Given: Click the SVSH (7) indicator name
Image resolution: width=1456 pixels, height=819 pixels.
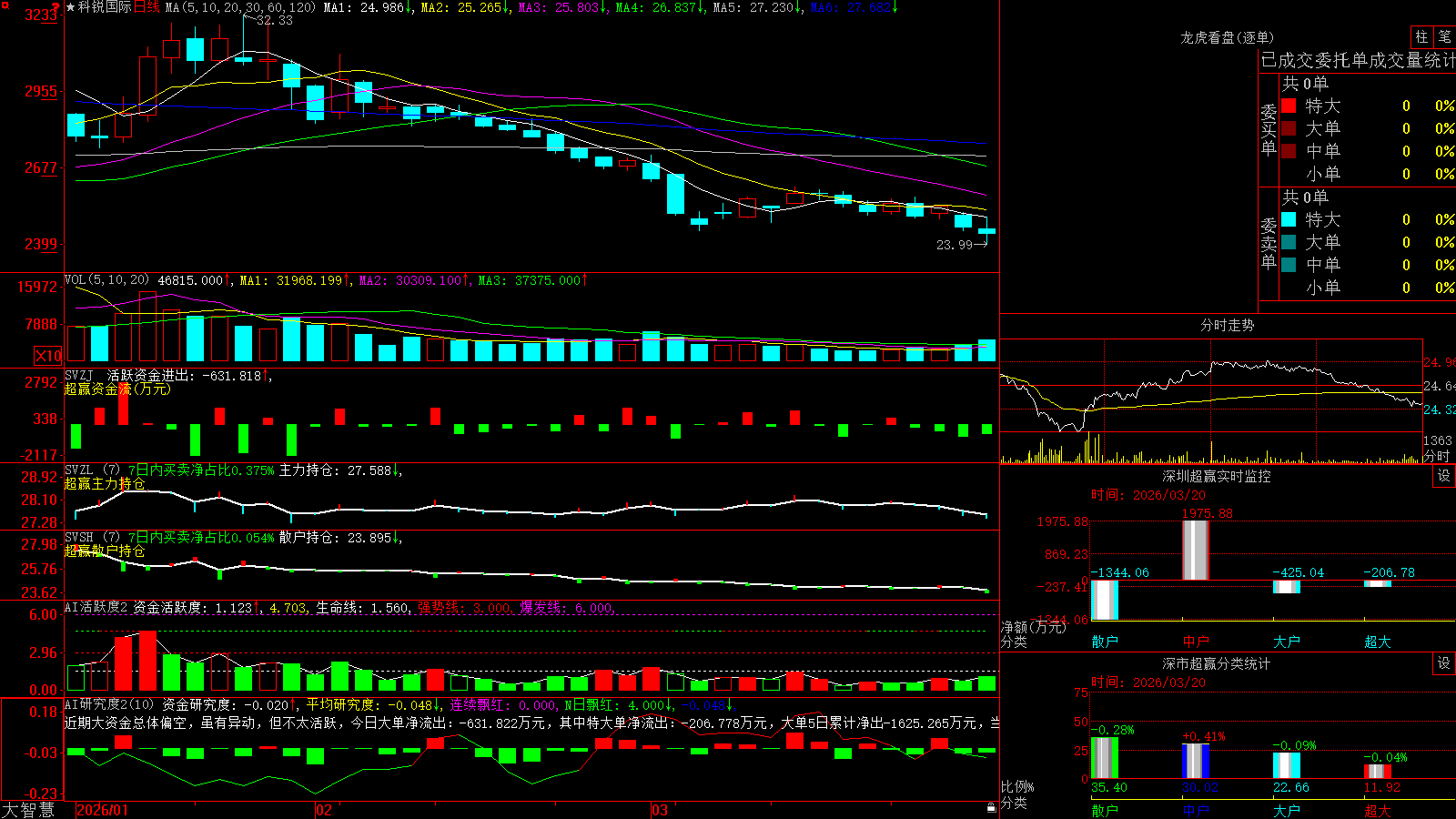Looking at the screenshot, I should coord(92,538).
